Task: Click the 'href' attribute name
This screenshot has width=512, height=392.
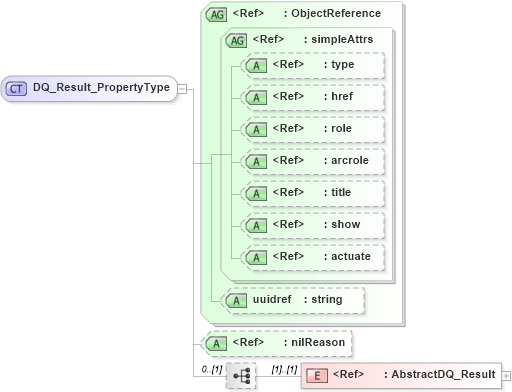Action: click(342, 96)
